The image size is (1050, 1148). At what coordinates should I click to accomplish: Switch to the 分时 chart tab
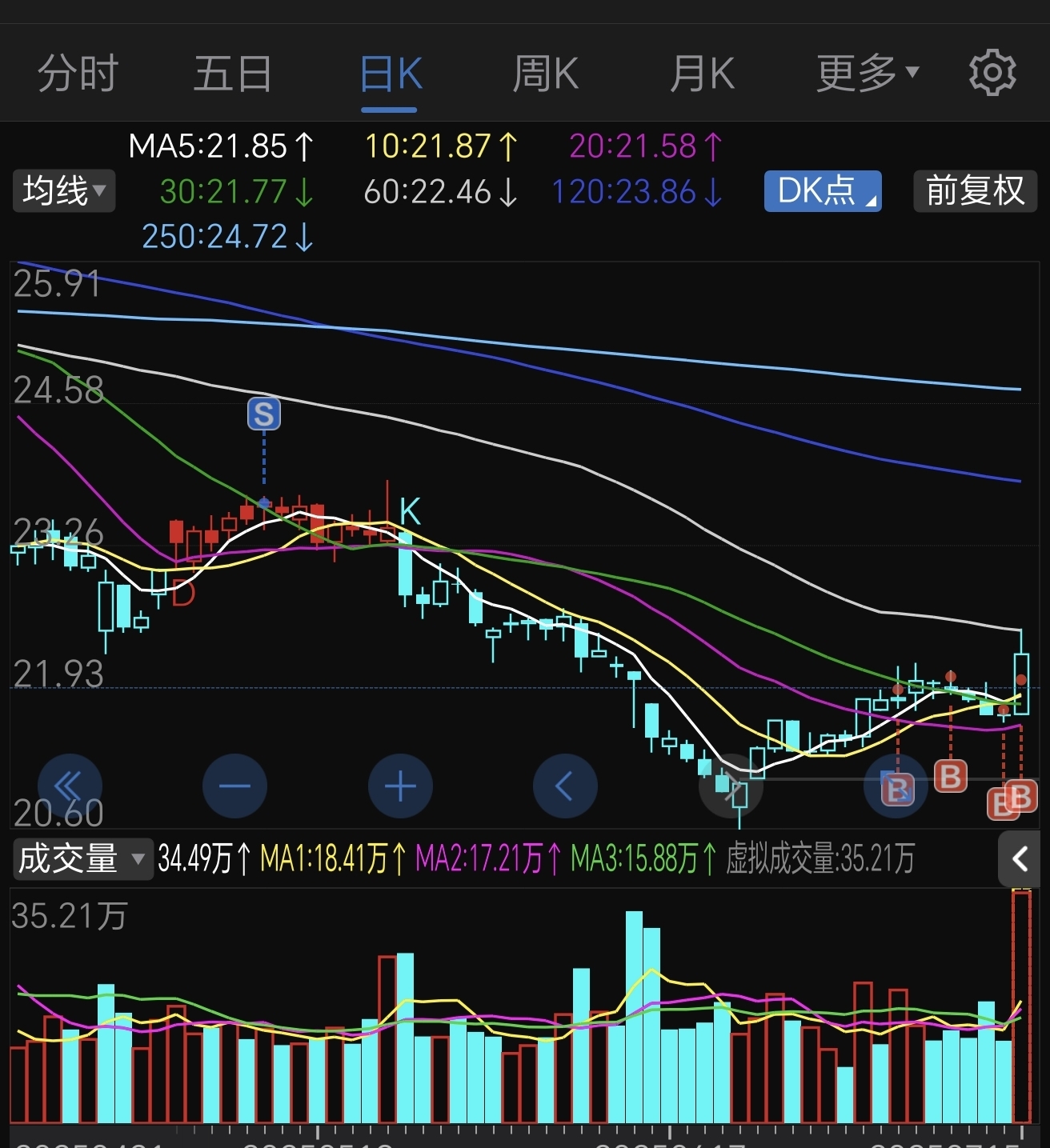[x=78, y=74]
